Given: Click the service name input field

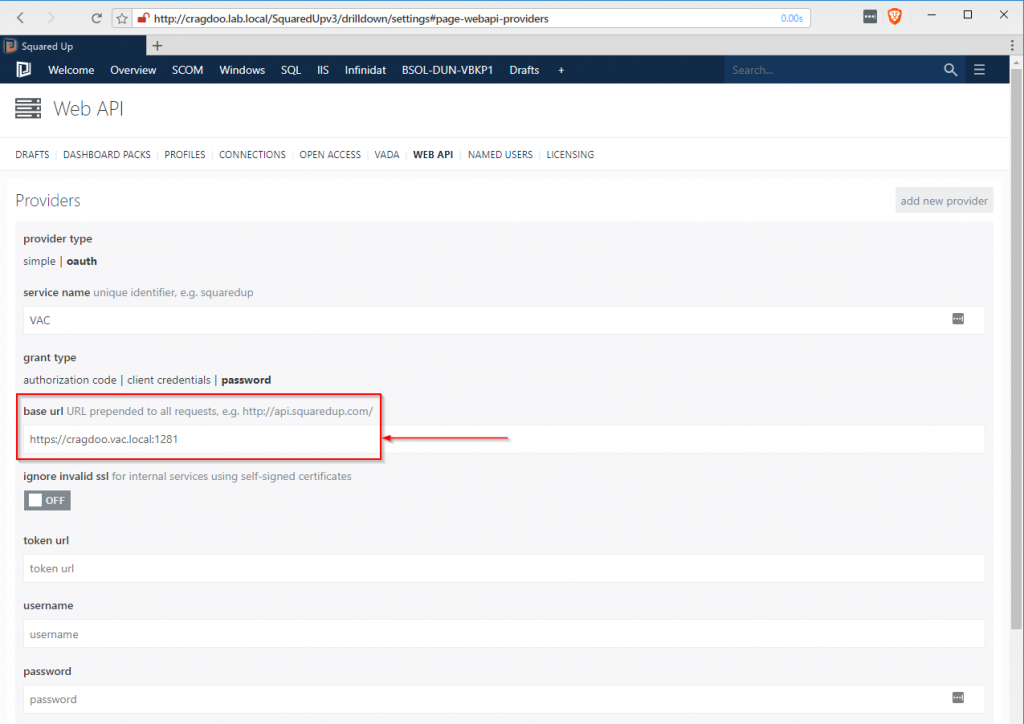Looking at the screenshot, I should (x=504, y=320).
